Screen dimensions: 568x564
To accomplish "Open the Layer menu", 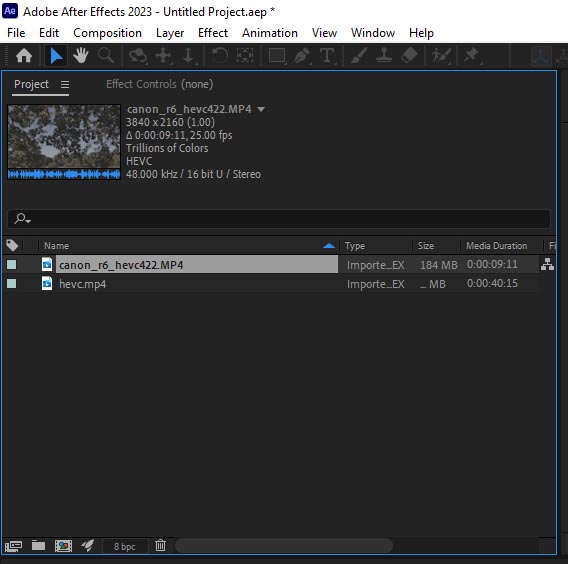I will tap(170, 33).
